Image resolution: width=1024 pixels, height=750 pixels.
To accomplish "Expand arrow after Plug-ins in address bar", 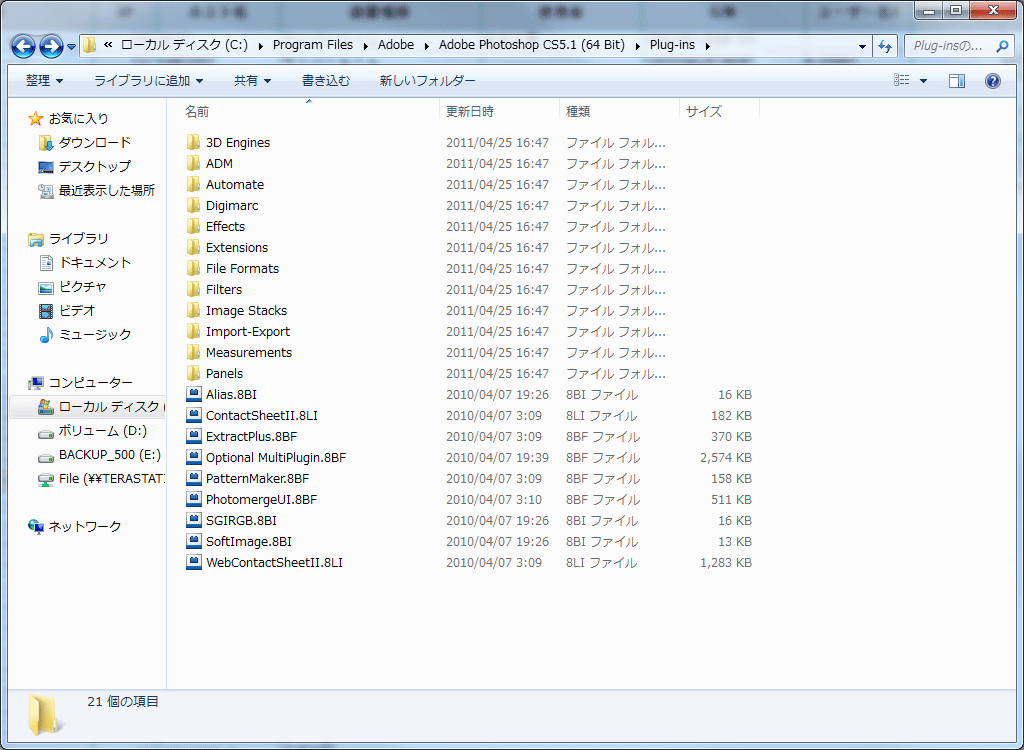I will [708, 46].
